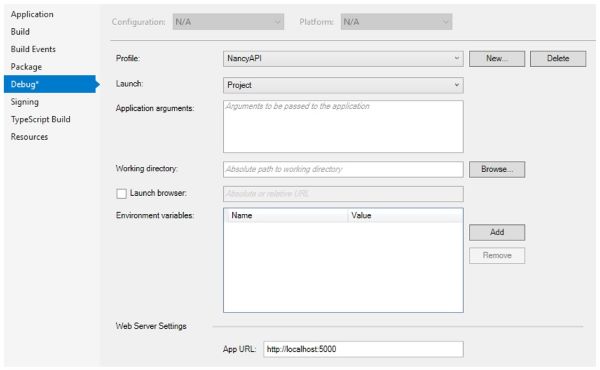Image resolution: width=600 pixels, height=370 pixels.
Task: Focus the Application arguments text box
Action: tap(343, 127)
